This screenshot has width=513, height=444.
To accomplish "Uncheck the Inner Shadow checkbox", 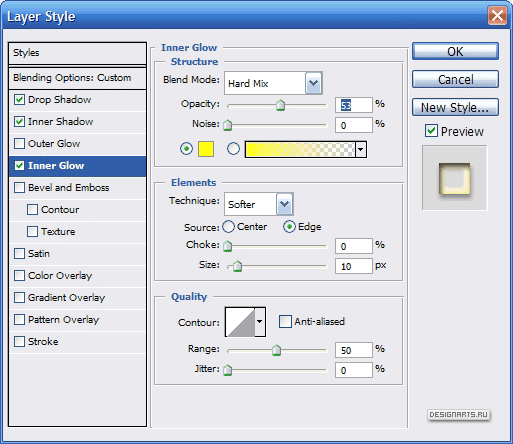I will click(x=19, y=121).
